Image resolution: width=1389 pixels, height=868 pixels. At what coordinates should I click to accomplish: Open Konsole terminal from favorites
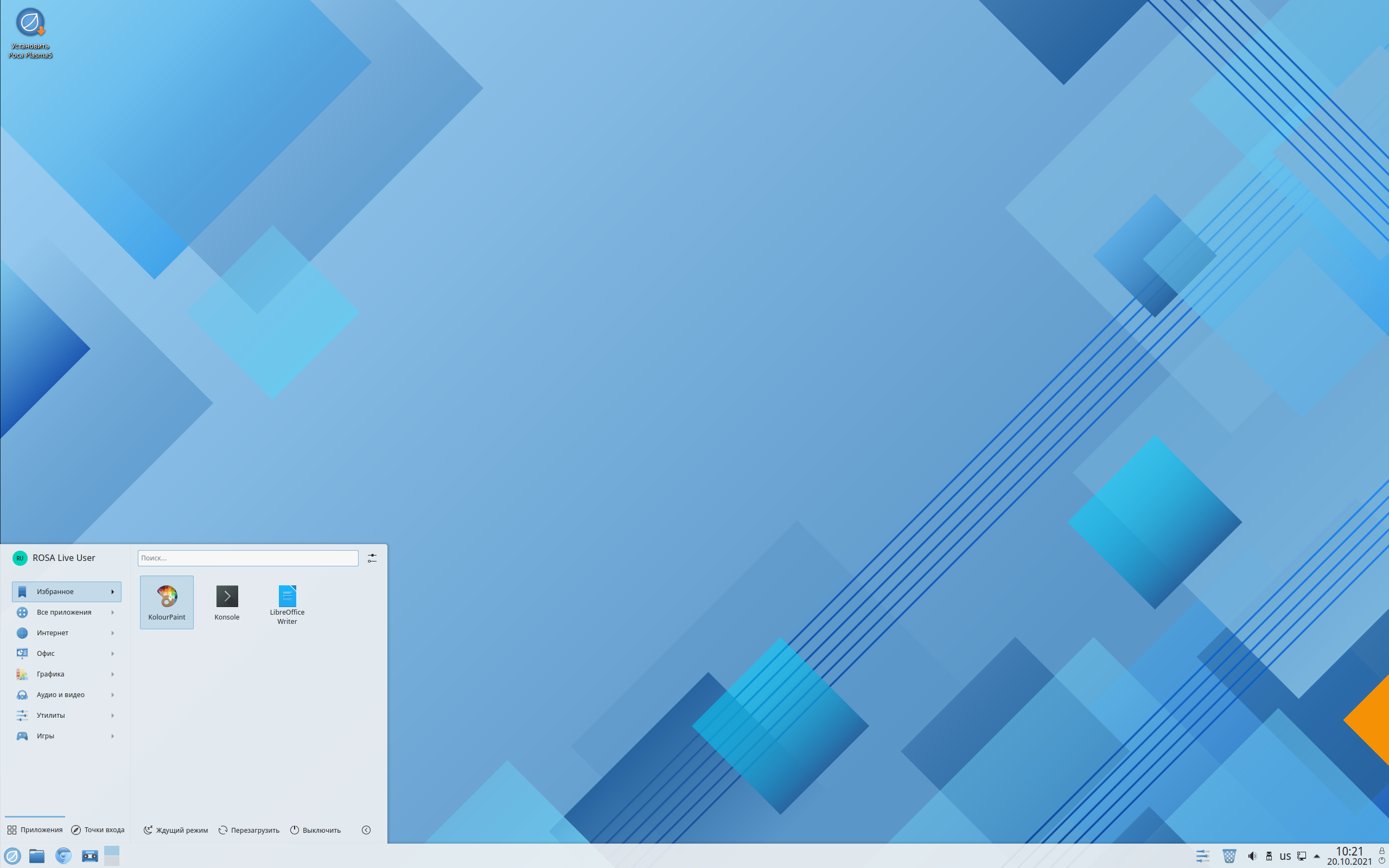coord(227,602)
